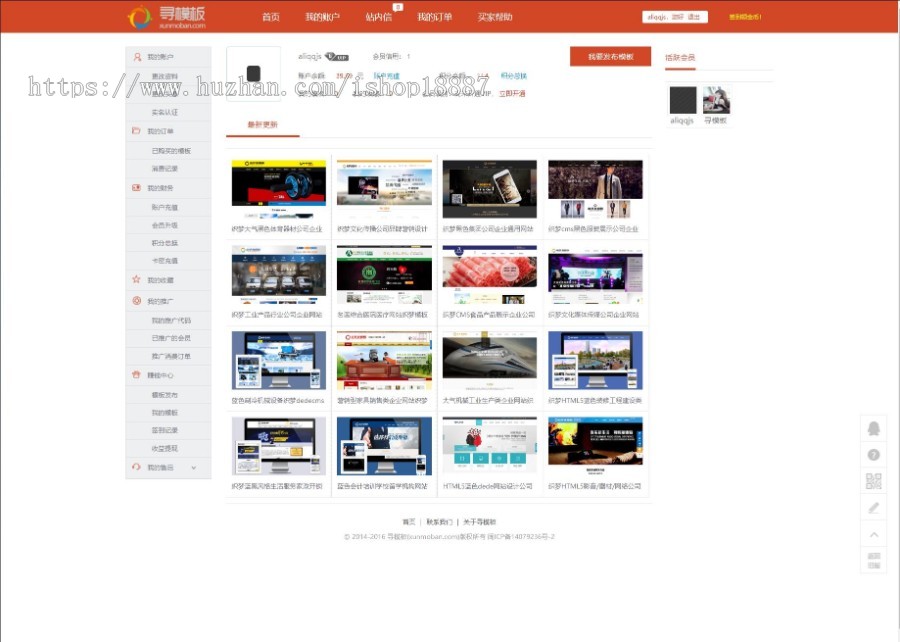Open the high-speed train industrial template thumbnail
The width and height of the screenshot is (900, 642).
[490, 360]
